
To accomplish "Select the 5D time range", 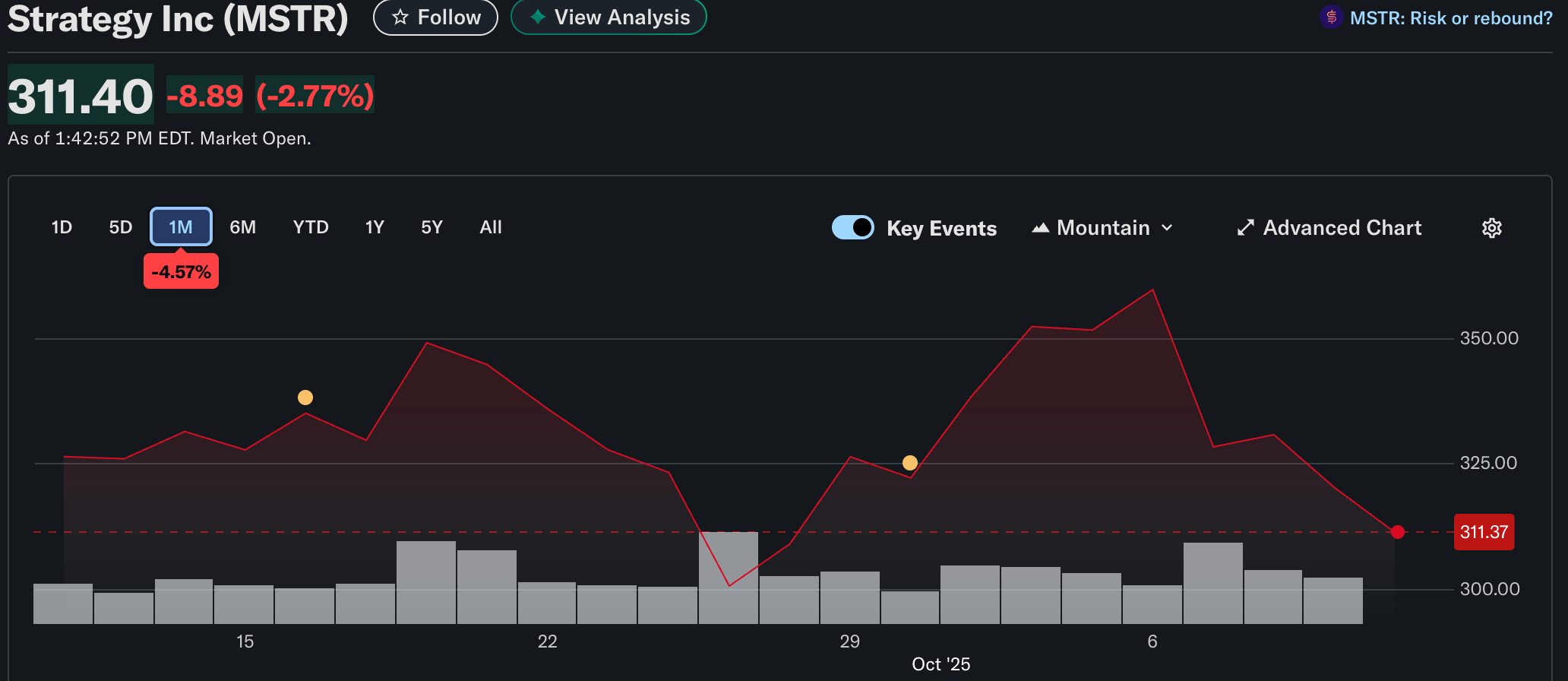I will coord(121,227).
